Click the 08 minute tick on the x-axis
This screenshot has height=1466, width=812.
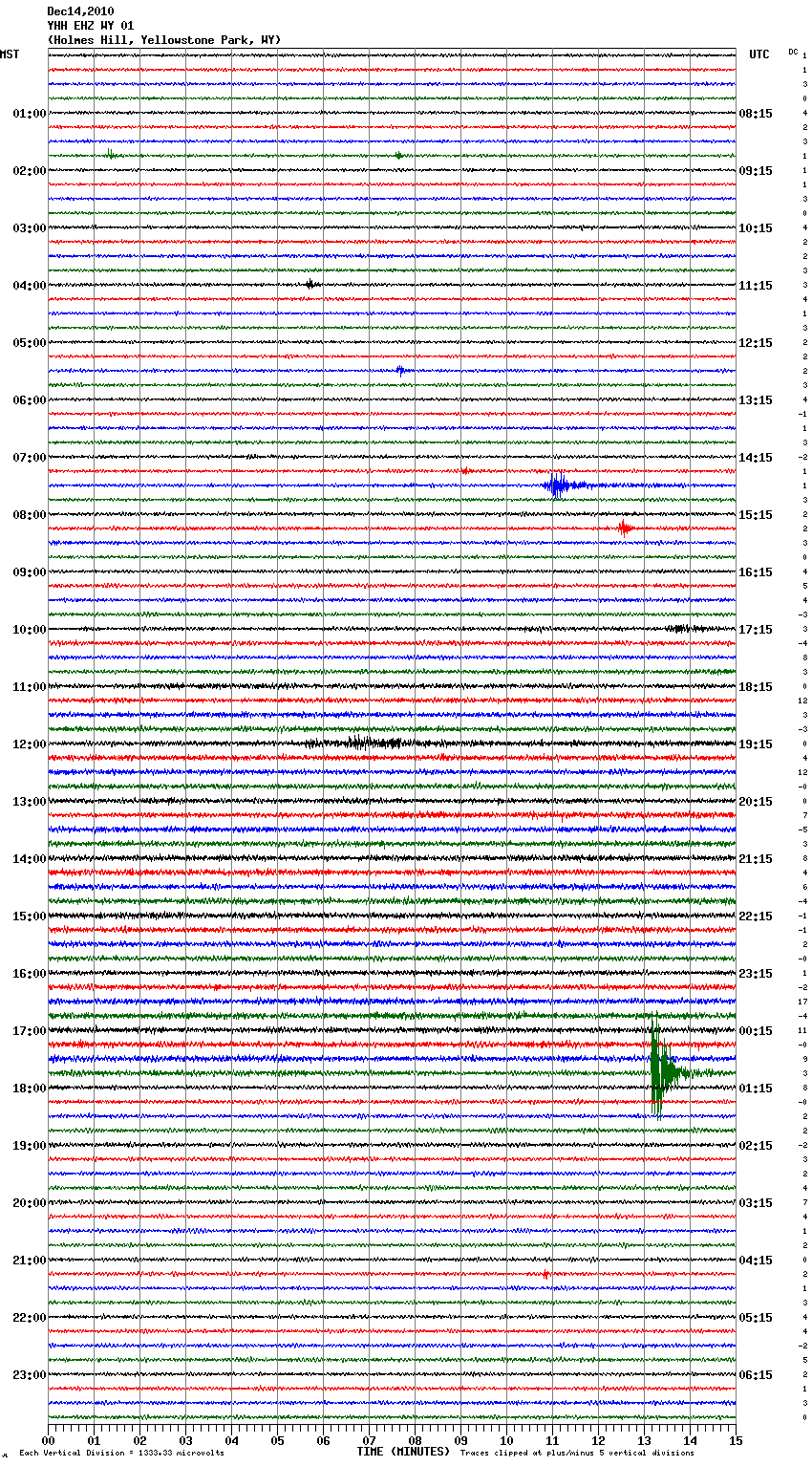(x=415, y=1440)
